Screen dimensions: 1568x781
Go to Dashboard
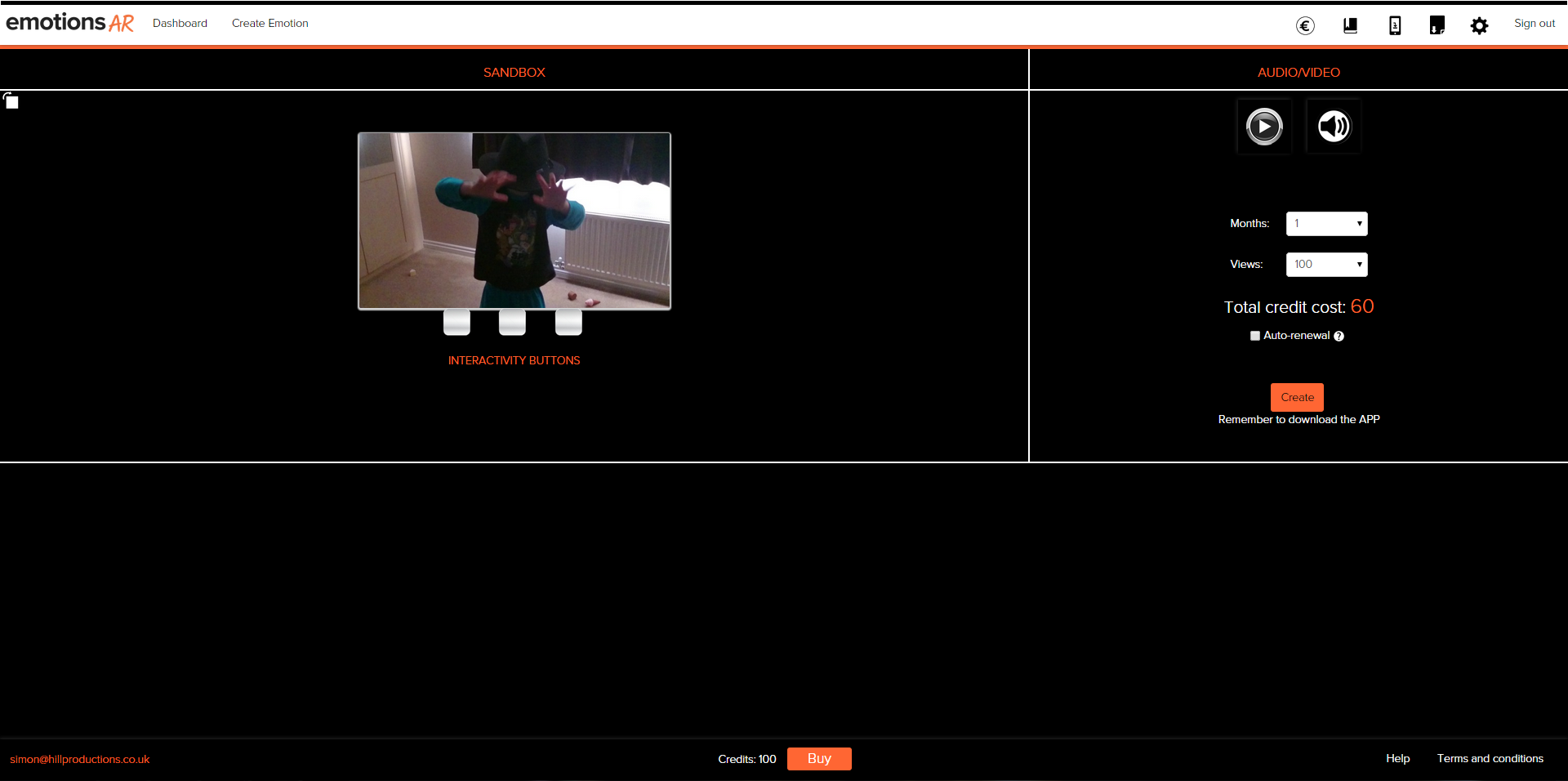click(180, 23)
